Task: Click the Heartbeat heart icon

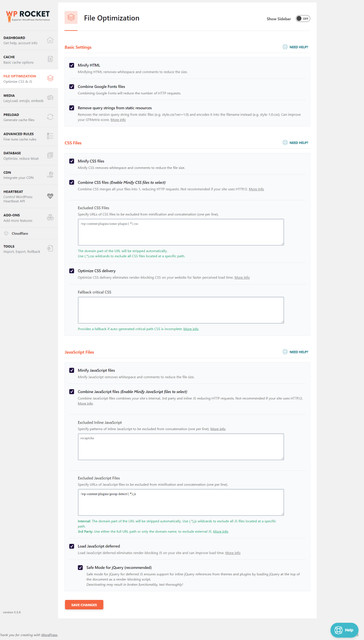Action: point(50,196)
